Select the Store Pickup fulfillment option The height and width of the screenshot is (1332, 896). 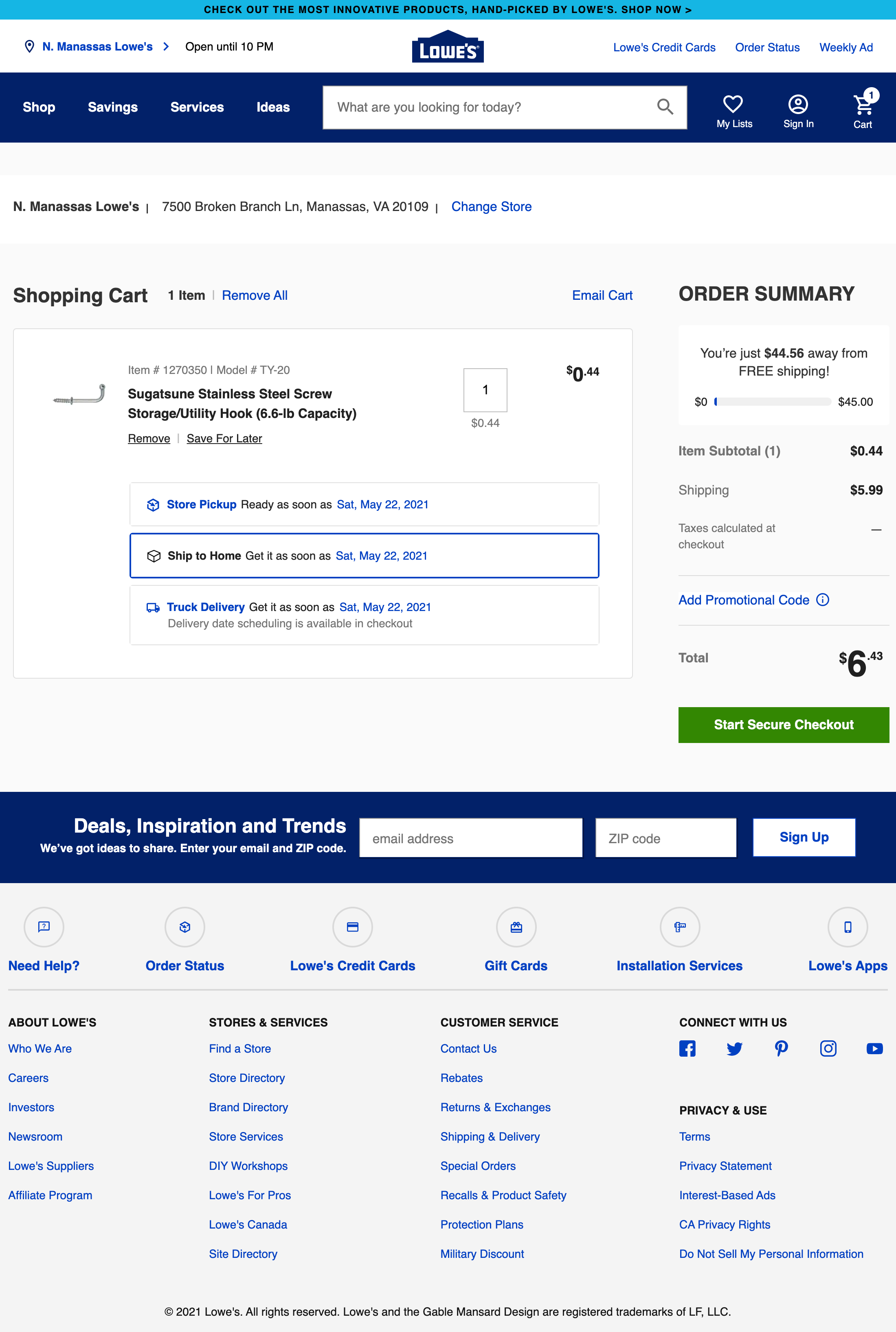pyautogui.click(x=364, y=504)
